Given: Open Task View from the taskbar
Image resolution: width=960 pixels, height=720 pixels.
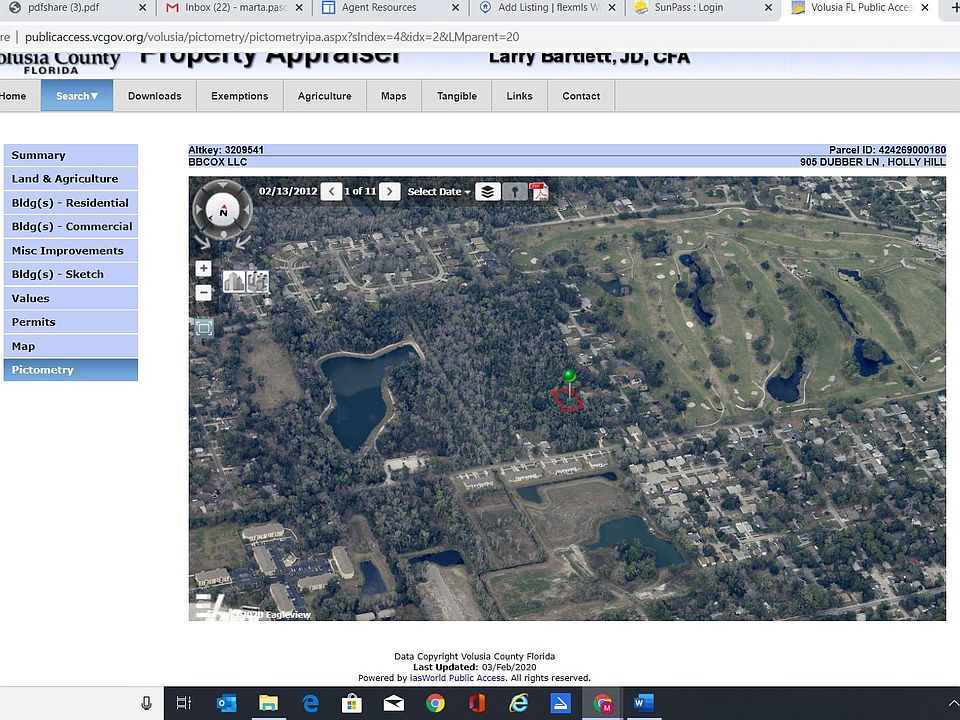Looking at the screenshot, I should pyautogui.click(x=184, y=703).
